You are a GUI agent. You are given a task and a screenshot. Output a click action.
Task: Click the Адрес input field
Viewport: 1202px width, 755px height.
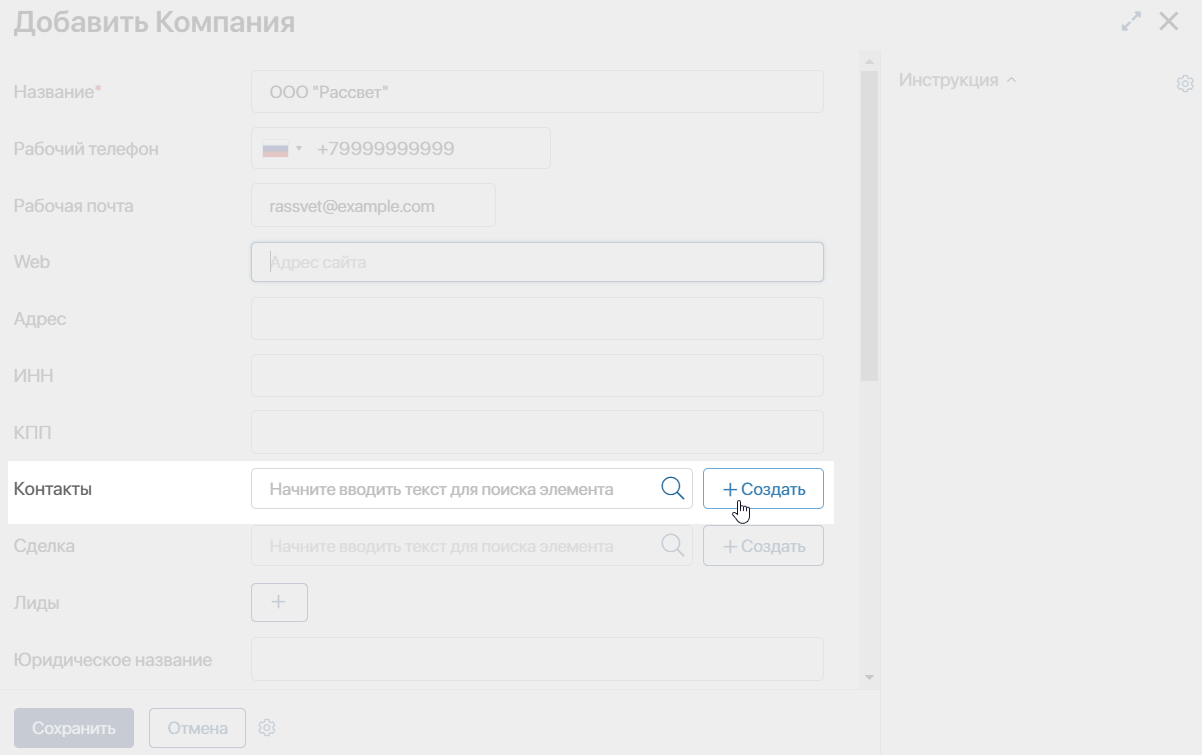(537, 319)
